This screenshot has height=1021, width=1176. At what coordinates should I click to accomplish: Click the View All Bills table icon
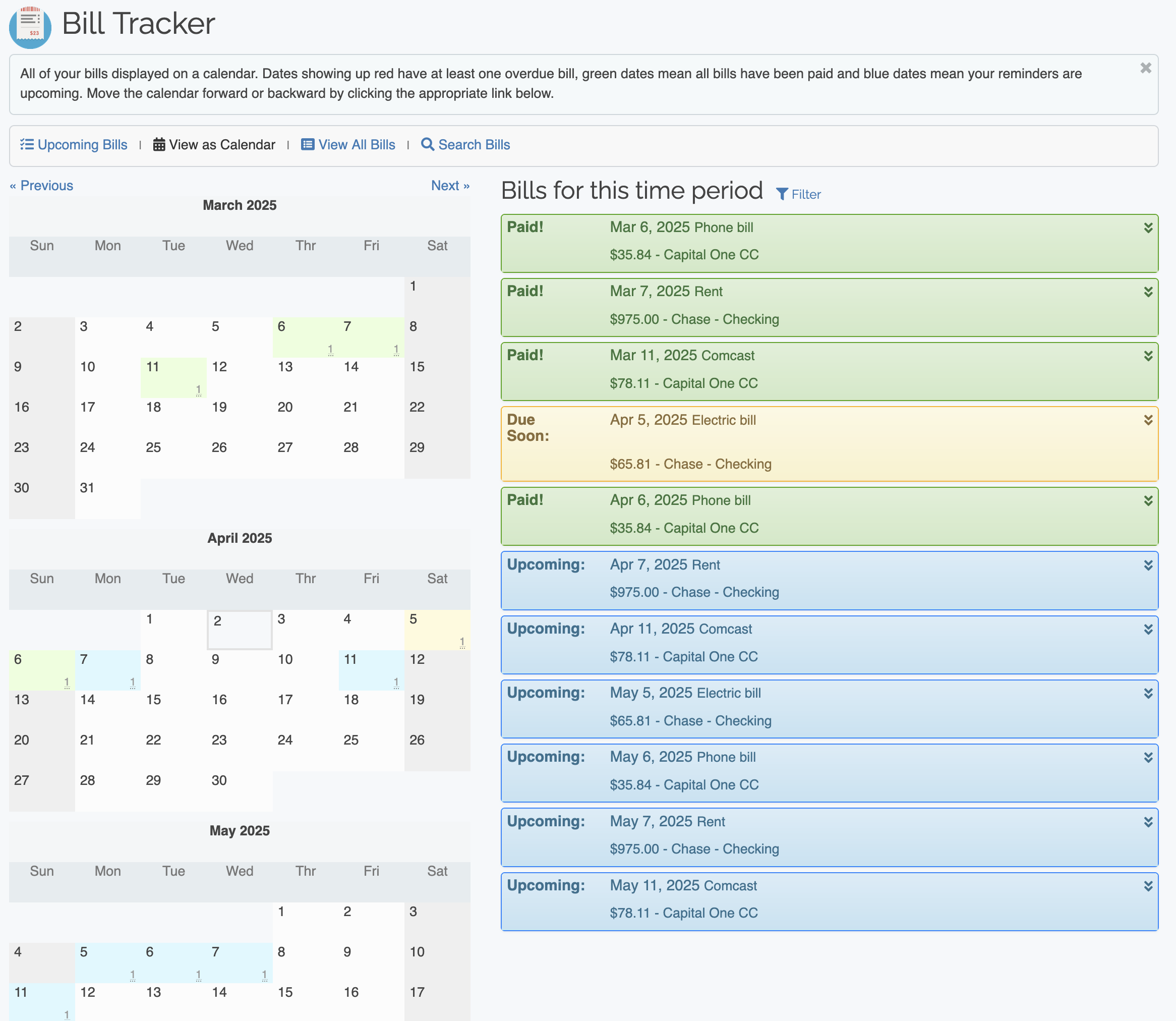click(x=308, y=145)
